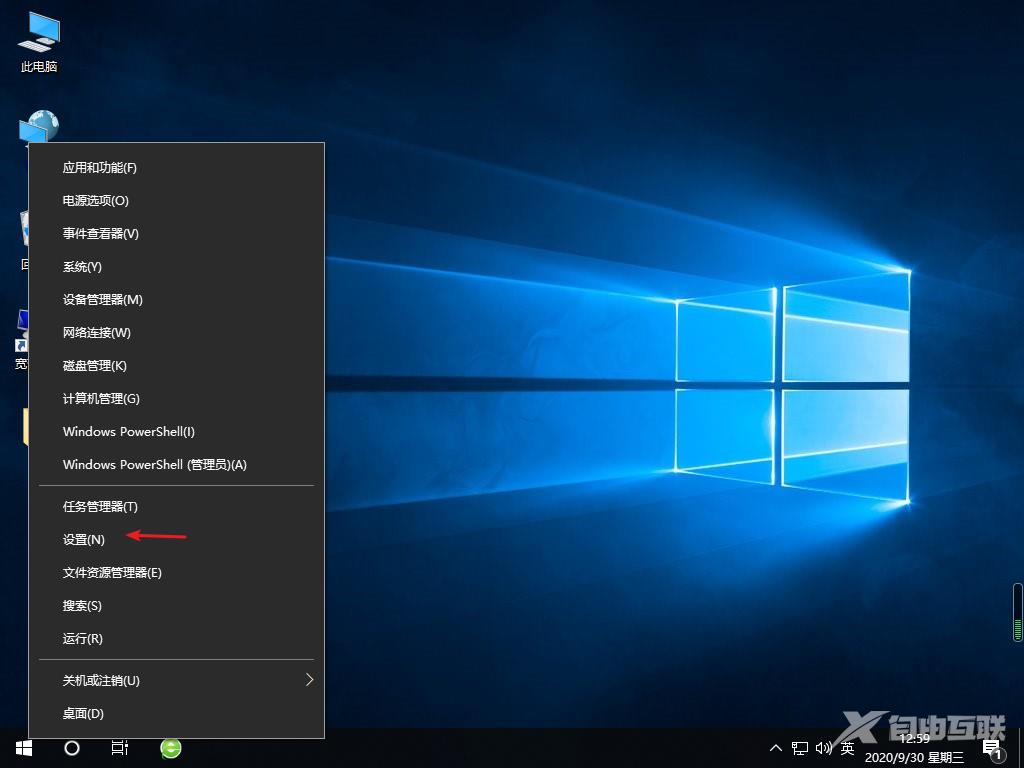Select the network globe desktop icon
Screen dimensions: 1024x768
pos(39,126)
